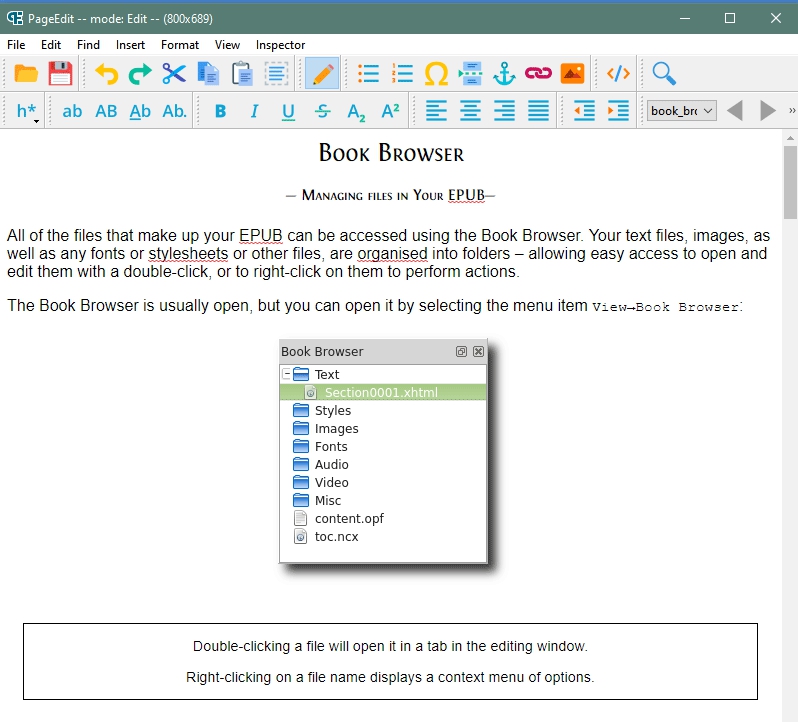Open Find with the magnifier icon
Screen dimensions: 798x722
pyautogui.click(x=664, y=73)
